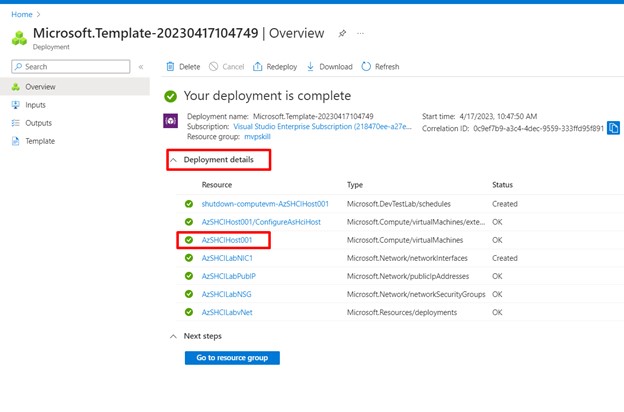This screenshot has height=412, width=624.
Task: Click the Overview green cubes icon
Action: (x=16, y=87)
